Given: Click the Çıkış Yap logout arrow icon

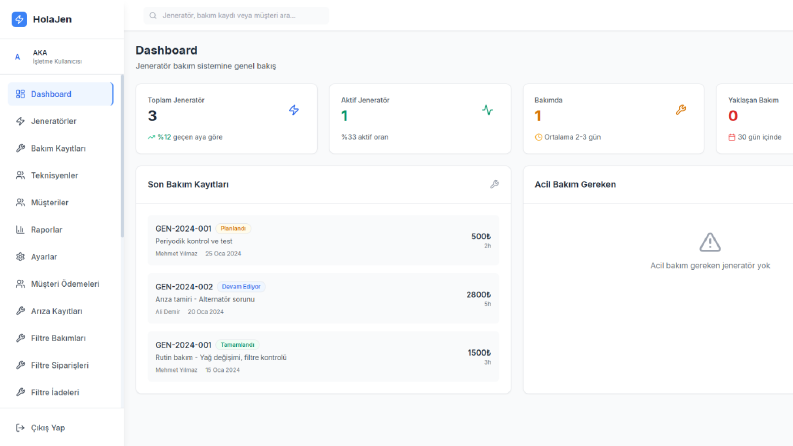Looking at the screenshot, I should pyautogui.click(x=20, y=428).
